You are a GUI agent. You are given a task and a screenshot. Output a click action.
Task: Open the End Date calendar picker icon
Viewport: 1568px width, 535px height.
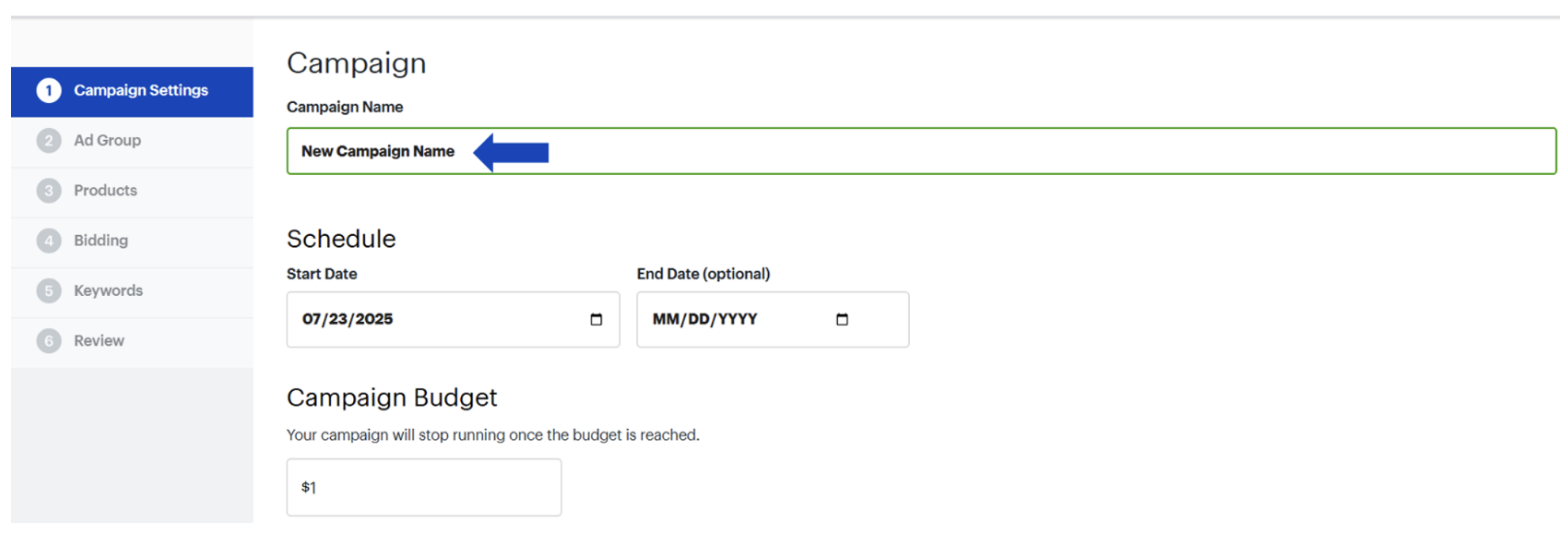point(842,320)
